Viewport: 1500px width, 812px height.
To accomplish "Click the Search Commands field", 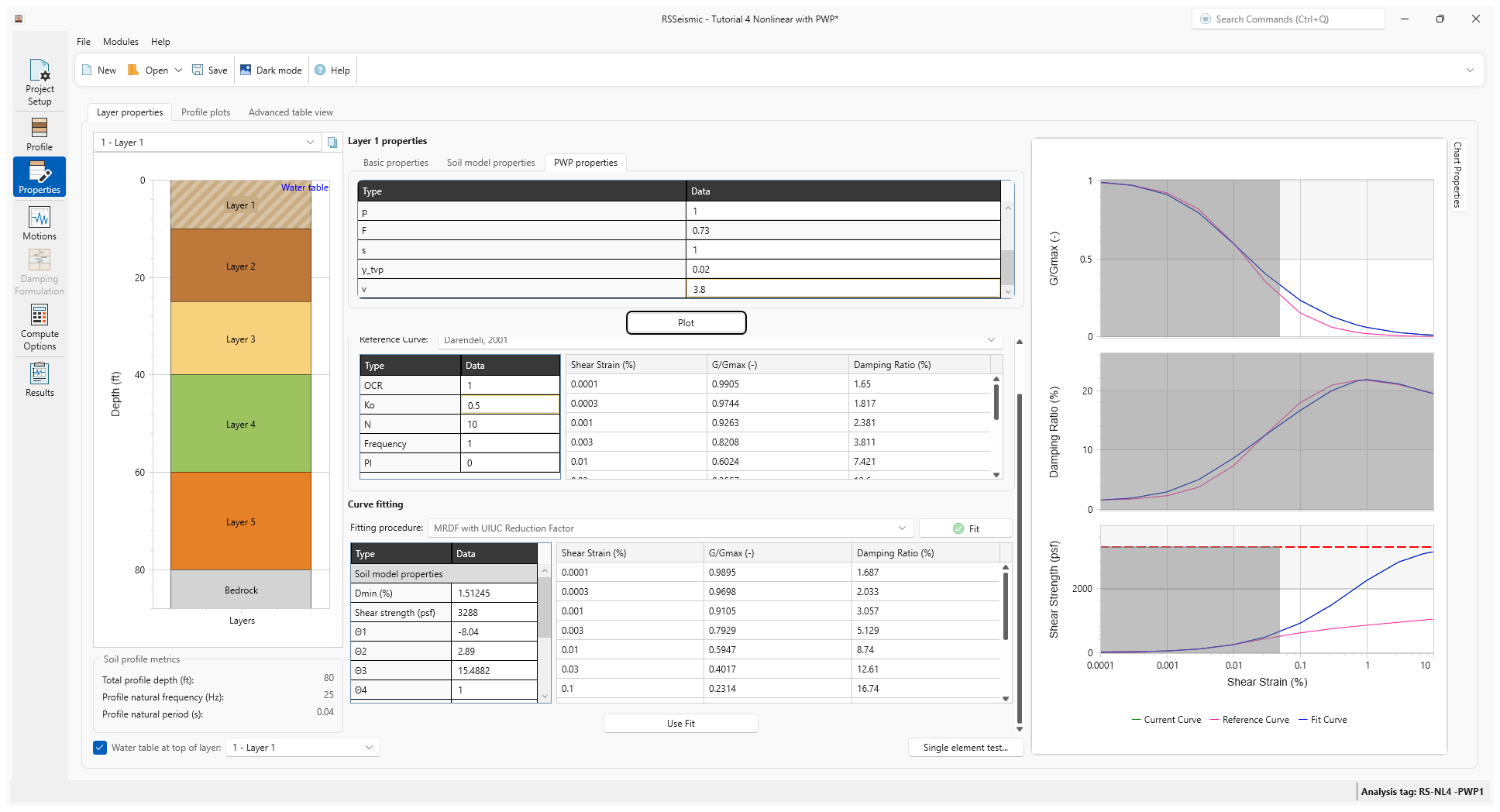I will pos(1288,19).
